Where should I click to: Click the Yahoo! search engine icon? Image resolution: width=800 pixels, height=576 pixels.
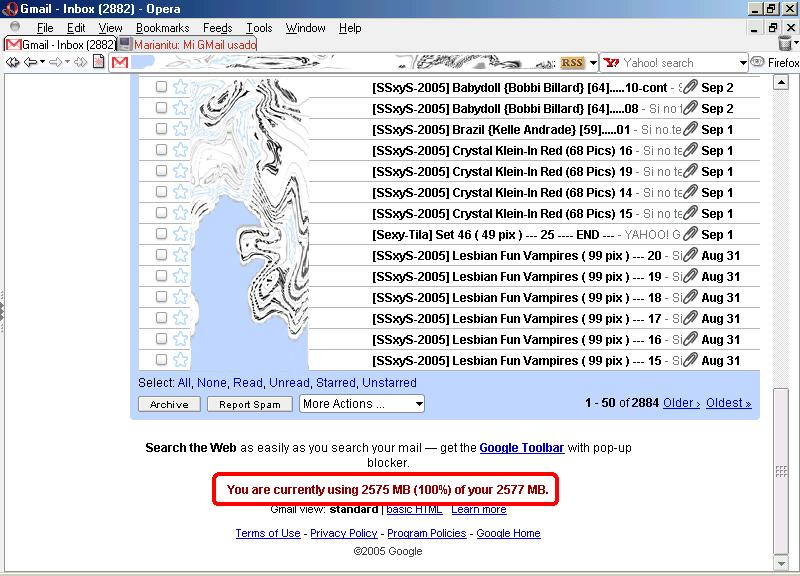coord(611,63)
